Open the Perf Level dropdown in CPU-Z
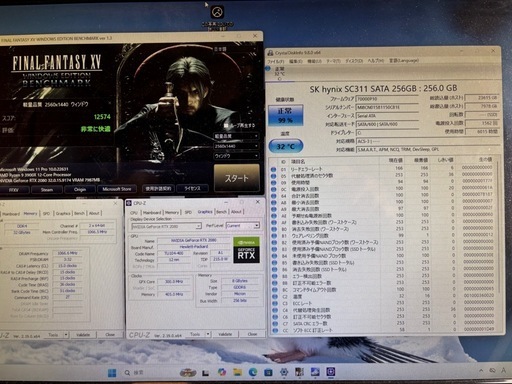Screen dimensions: 512x384 [x=243, y=226]
